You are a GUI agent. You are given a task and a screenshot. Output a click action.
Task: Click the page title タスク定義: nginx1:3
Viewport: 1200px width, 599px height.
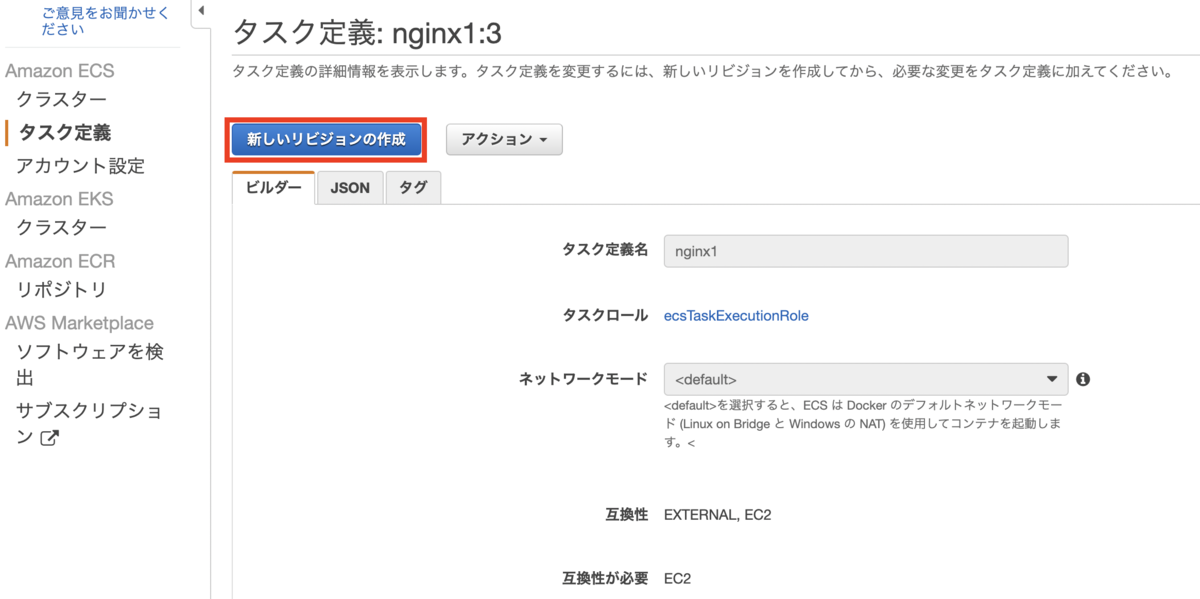click(367, 33)
